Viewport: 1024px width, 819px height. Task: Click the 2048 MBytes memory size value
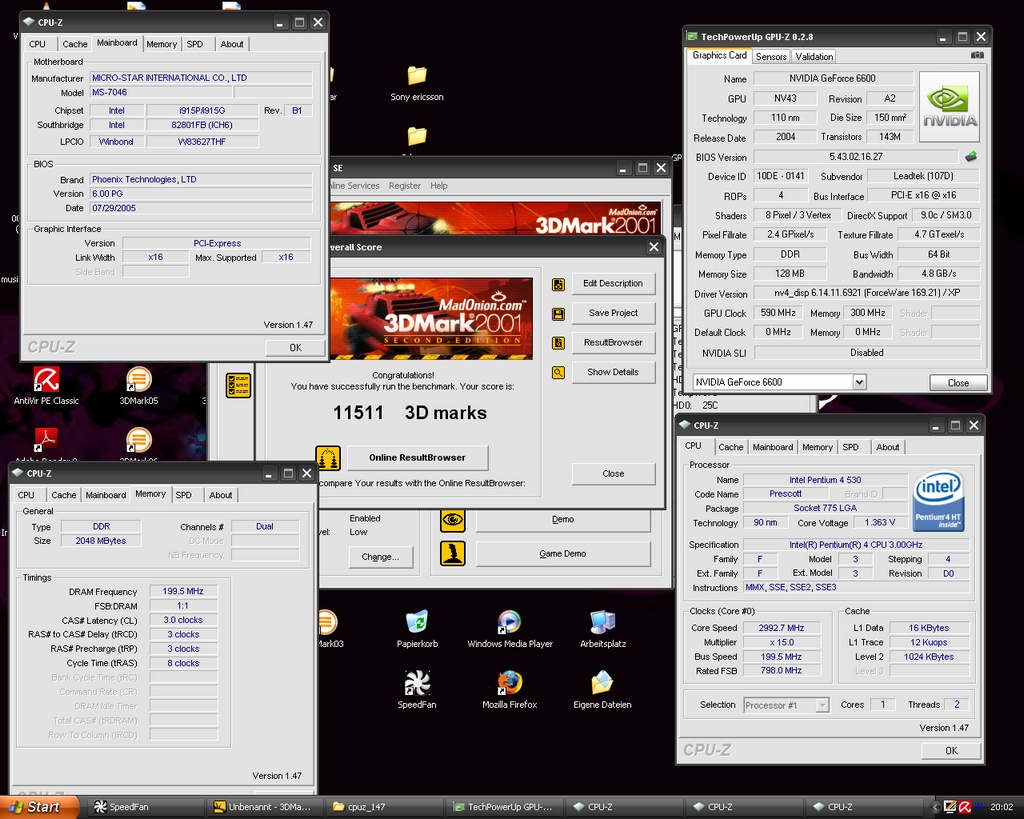(101, 541)
